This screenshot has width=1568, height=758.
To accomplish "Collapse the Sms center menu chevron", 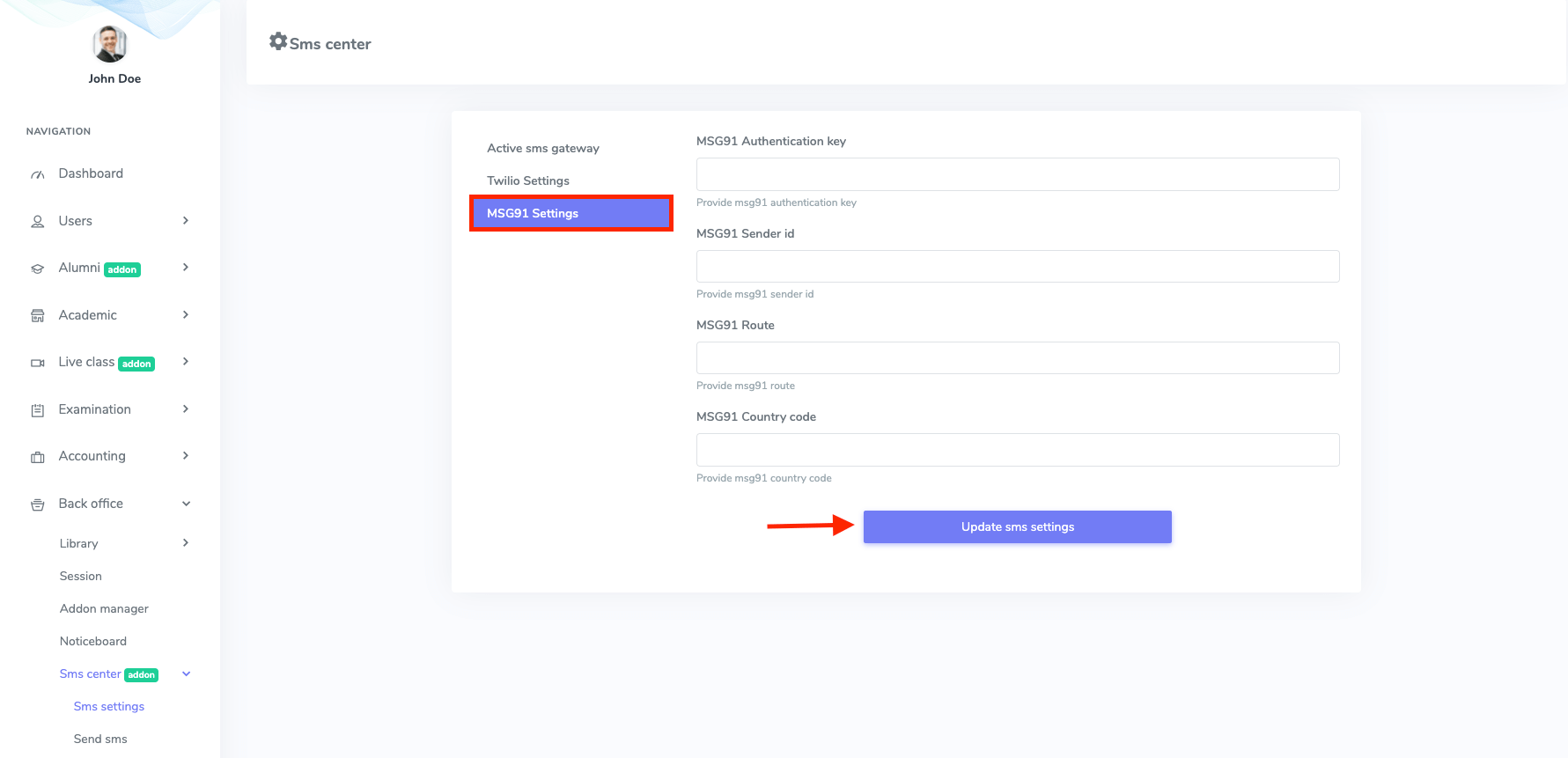I will [186, 674].
